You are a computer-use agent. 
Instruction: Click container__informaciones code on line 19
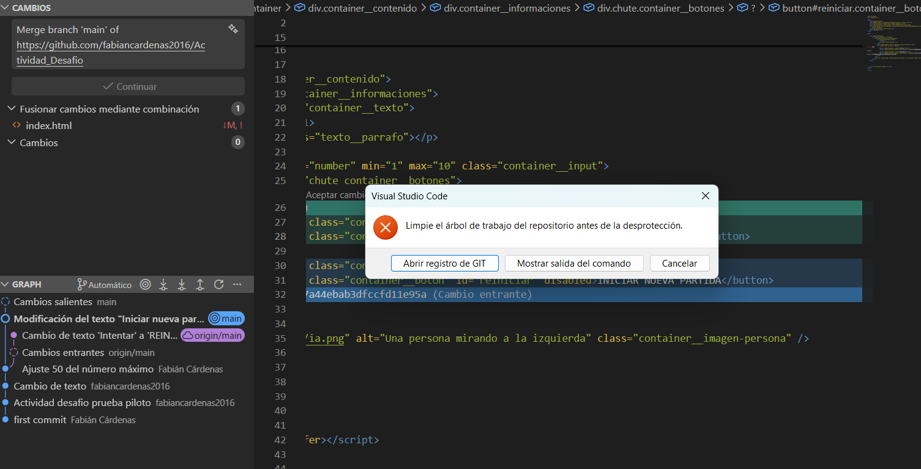pos(372,93)
